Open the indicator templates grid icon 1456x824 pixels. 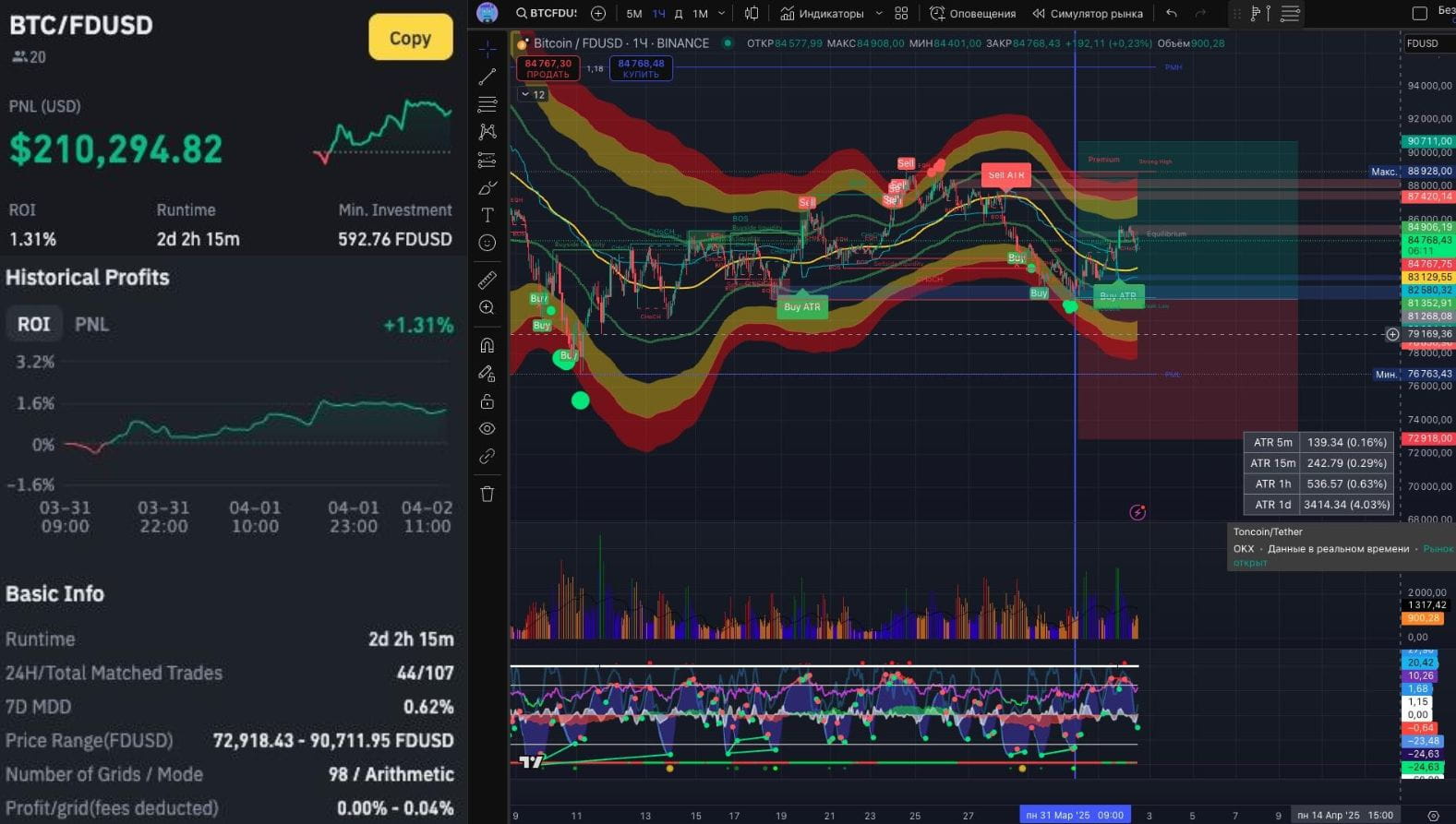click(x=901, y=13)
